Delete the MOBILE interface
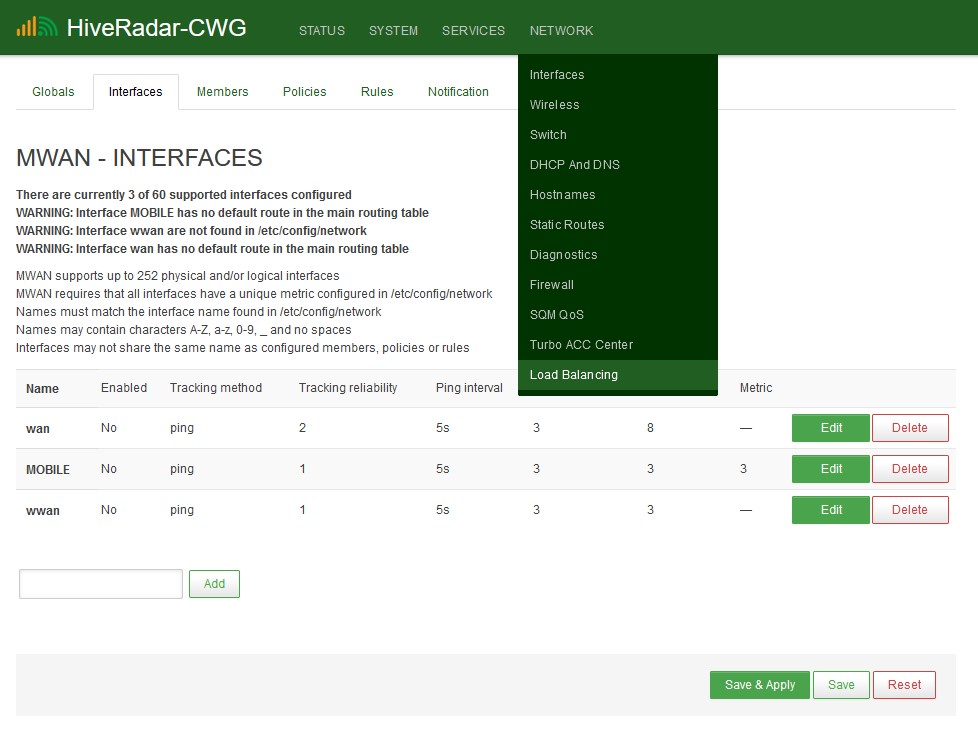The height and width of the screenshot is (740, 978). pos(910,468)
